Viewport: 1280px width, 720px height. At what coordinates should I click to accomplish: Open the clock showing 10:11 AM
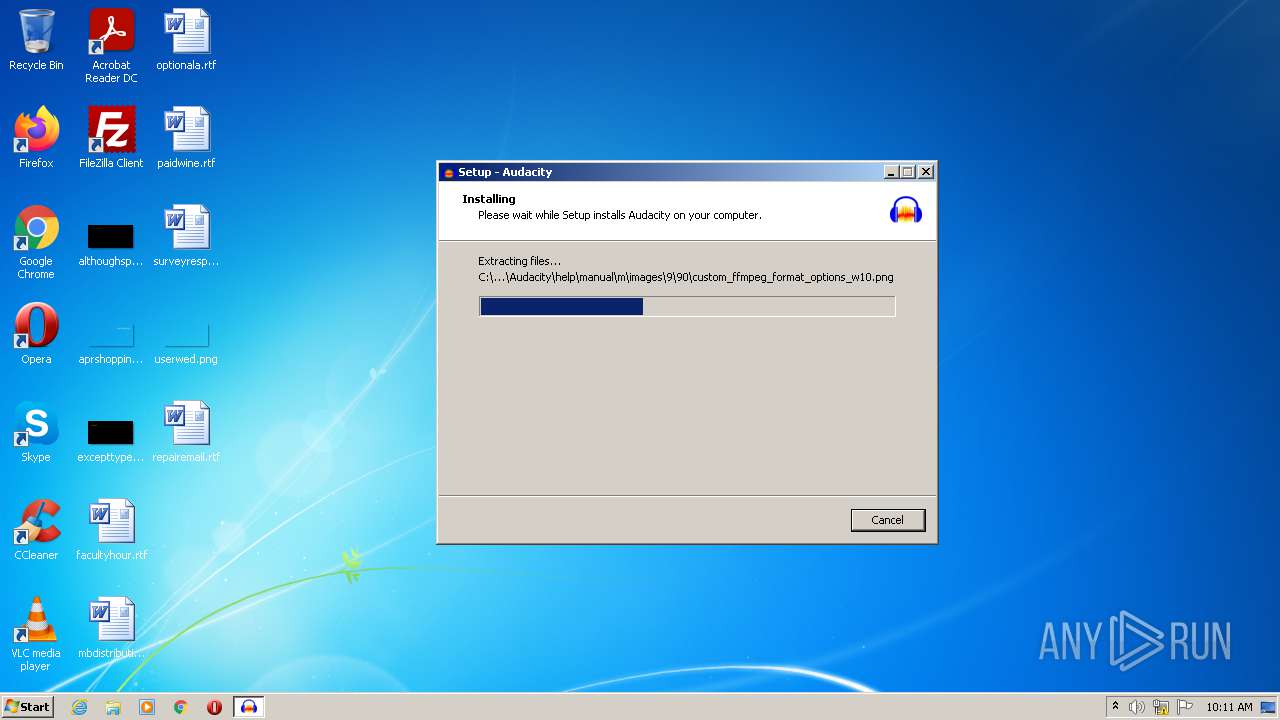click(1229, 707)
